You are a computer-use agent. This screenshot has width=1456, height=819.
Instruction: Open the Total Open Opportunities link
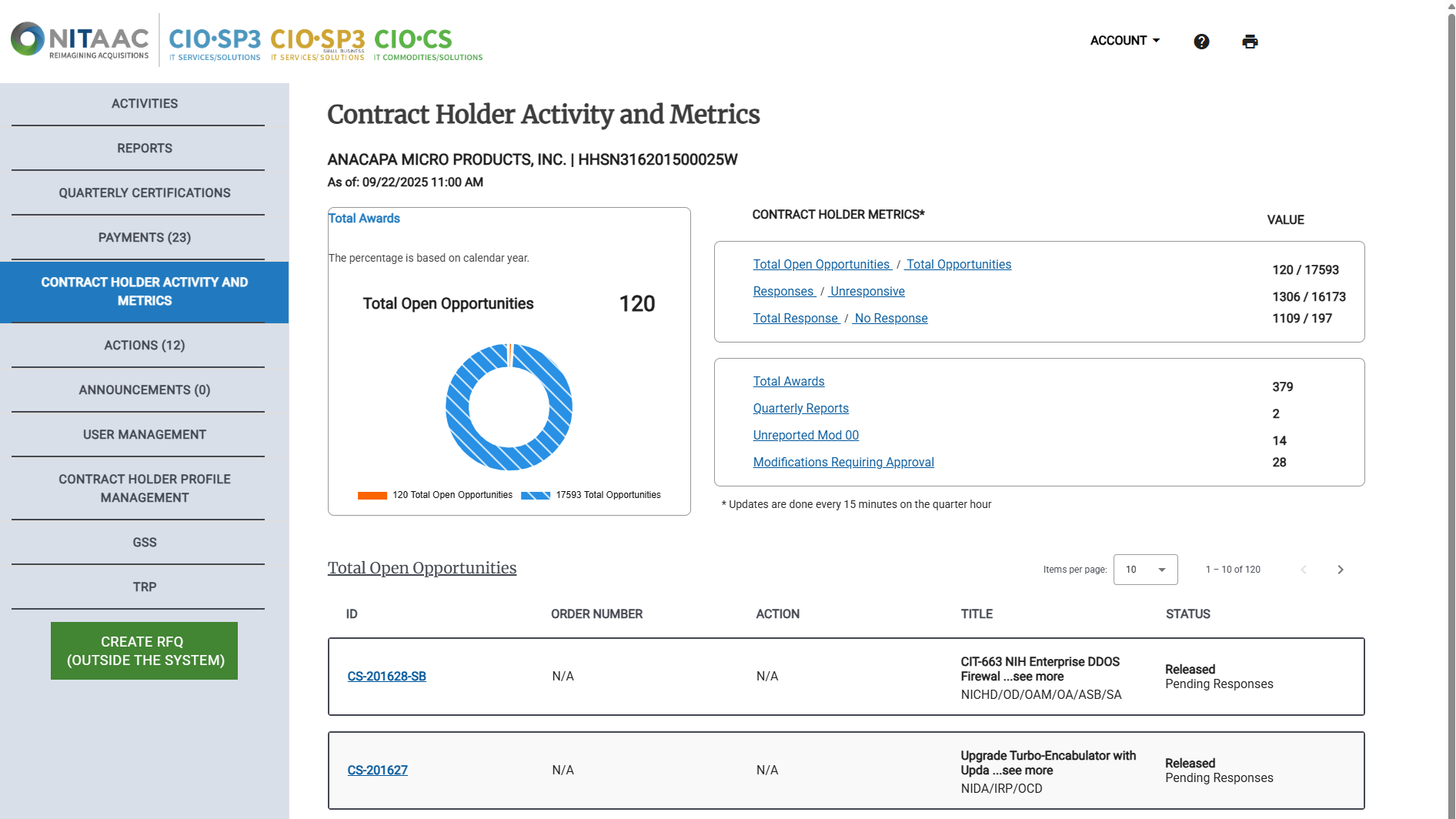tap(822, 264)
